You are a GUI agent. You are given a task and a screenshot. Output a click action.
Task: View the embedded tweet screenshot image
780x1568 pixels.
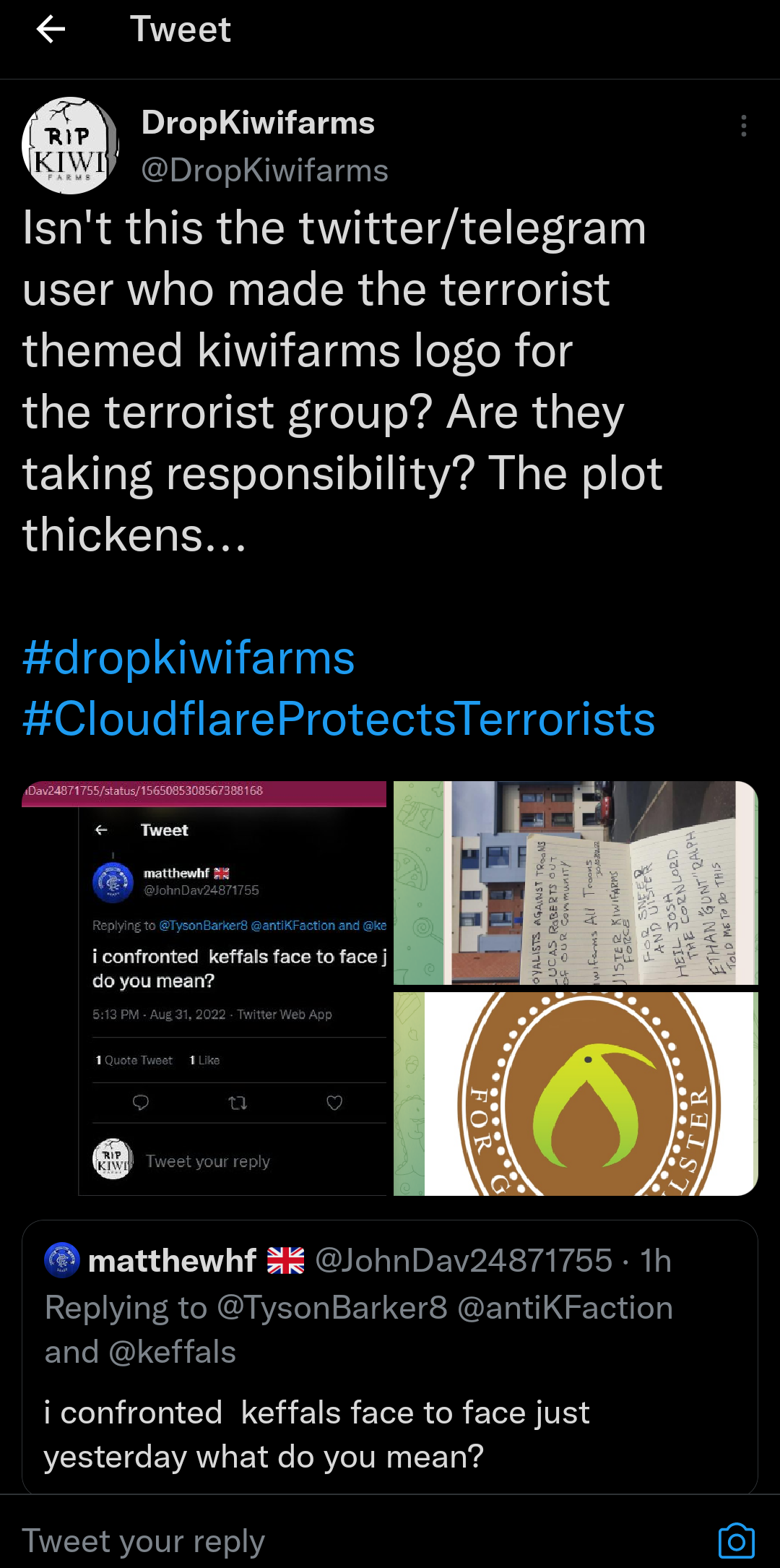click(204, 988)
